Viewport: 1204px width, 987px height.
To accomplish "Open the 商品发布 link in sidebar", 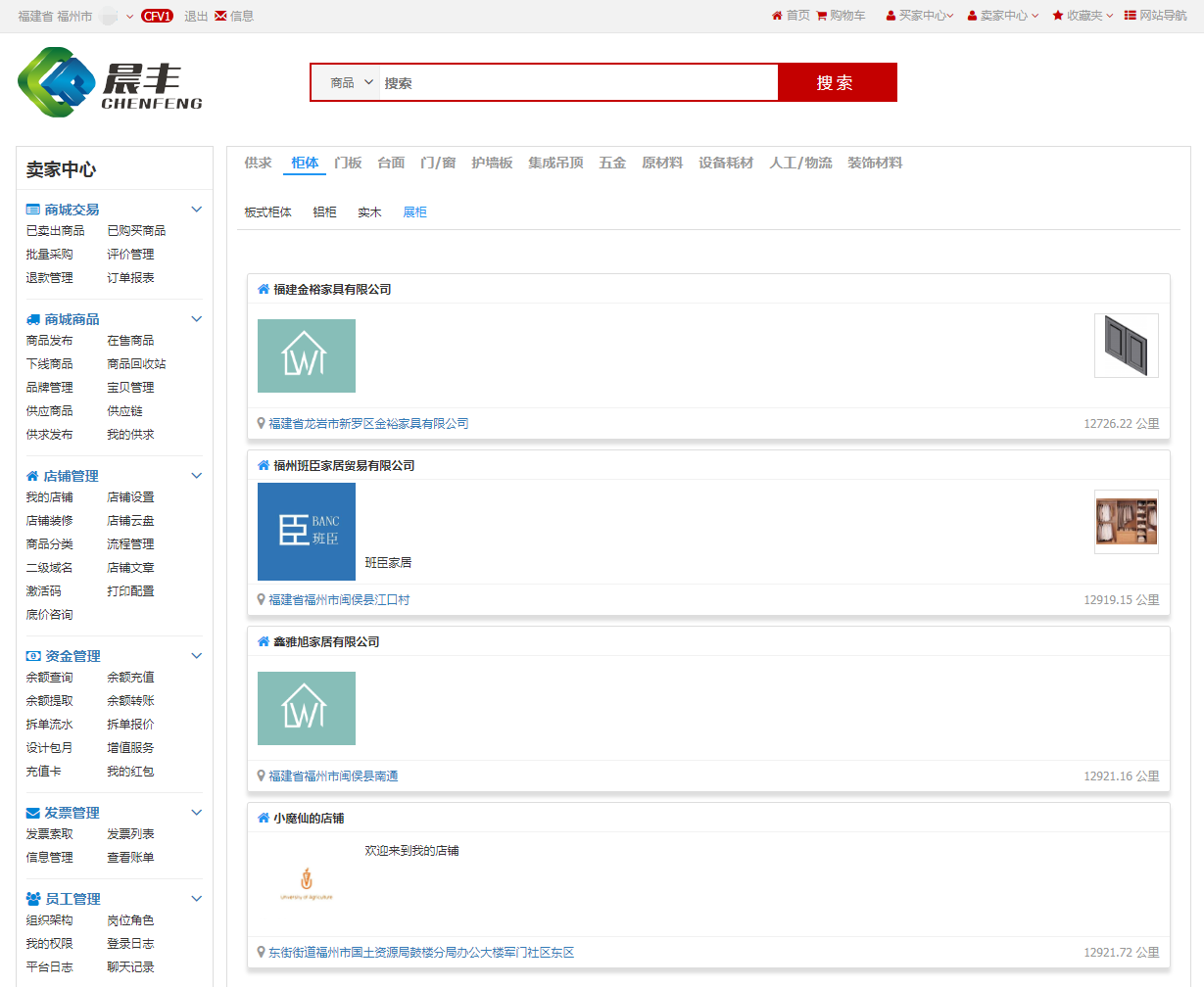I will coord(49,341).
